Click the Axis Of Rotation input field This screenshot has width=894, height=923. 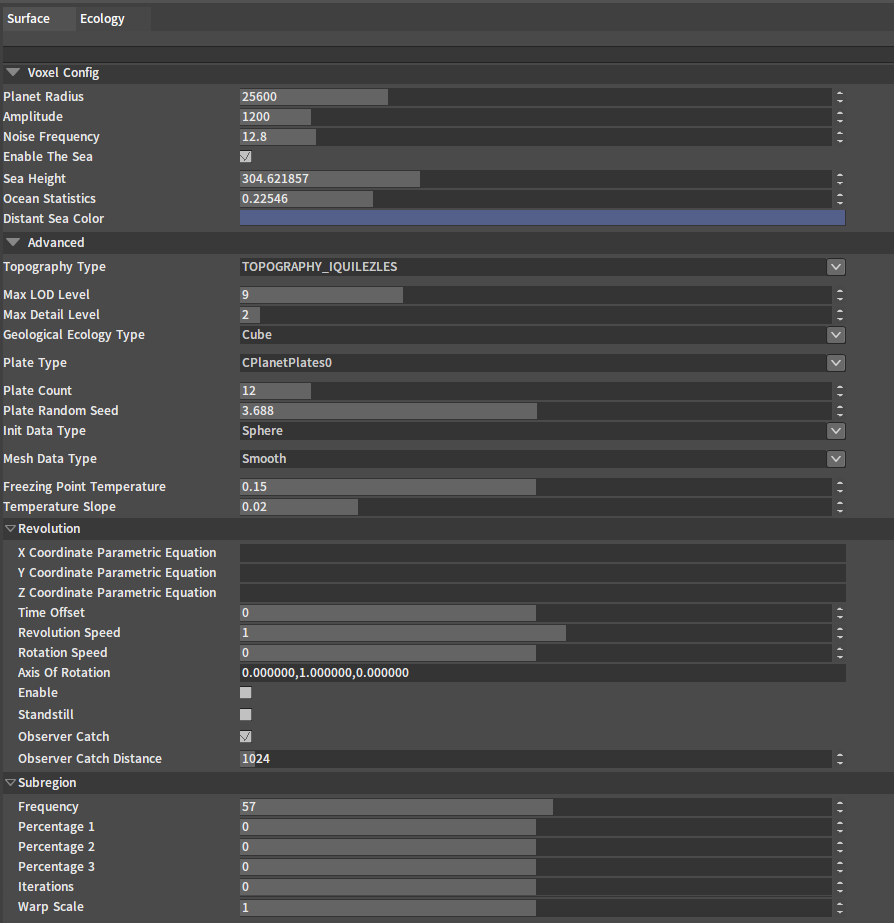click(542, 673)
